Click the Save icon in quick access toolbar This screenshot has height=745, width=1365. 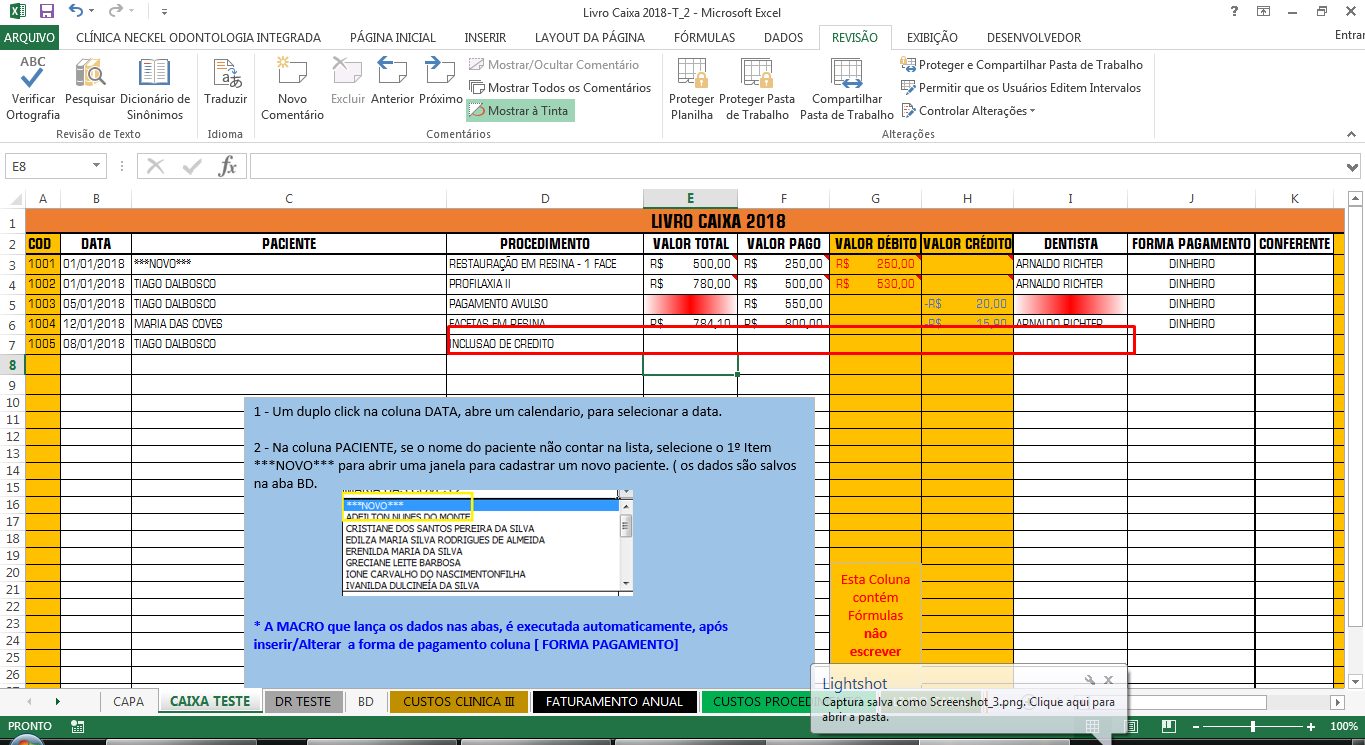[x=46, y=12]
